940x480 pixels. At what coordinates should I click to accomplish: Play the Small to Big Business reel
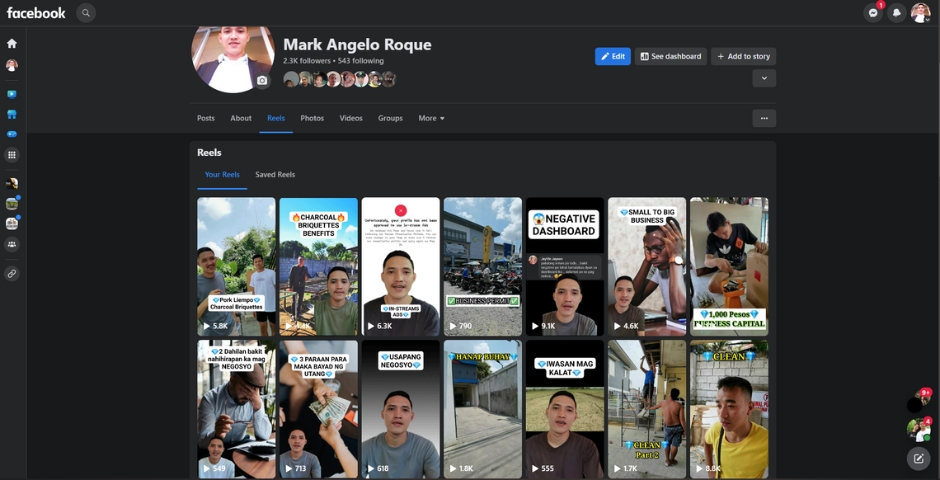[647, 267]
